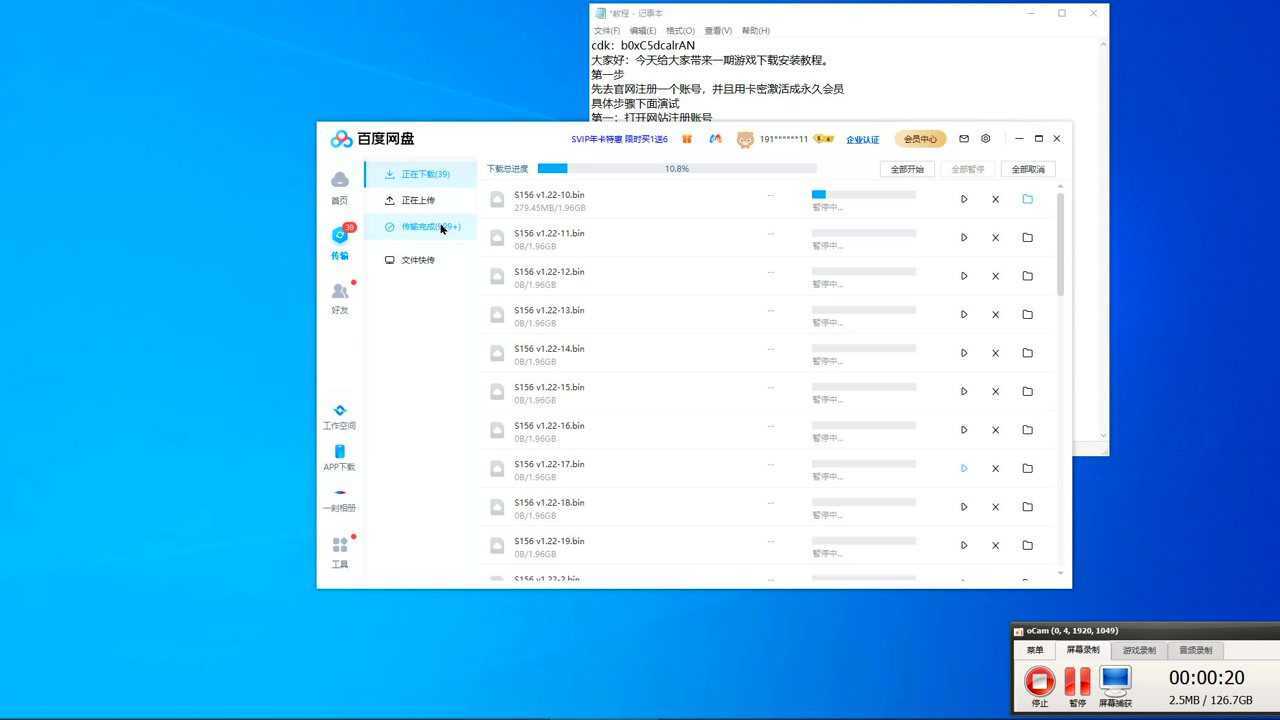The image size is (1280, 720).
Task: Cancel download of S156 v1.22-12.bin
Action: 996,276
